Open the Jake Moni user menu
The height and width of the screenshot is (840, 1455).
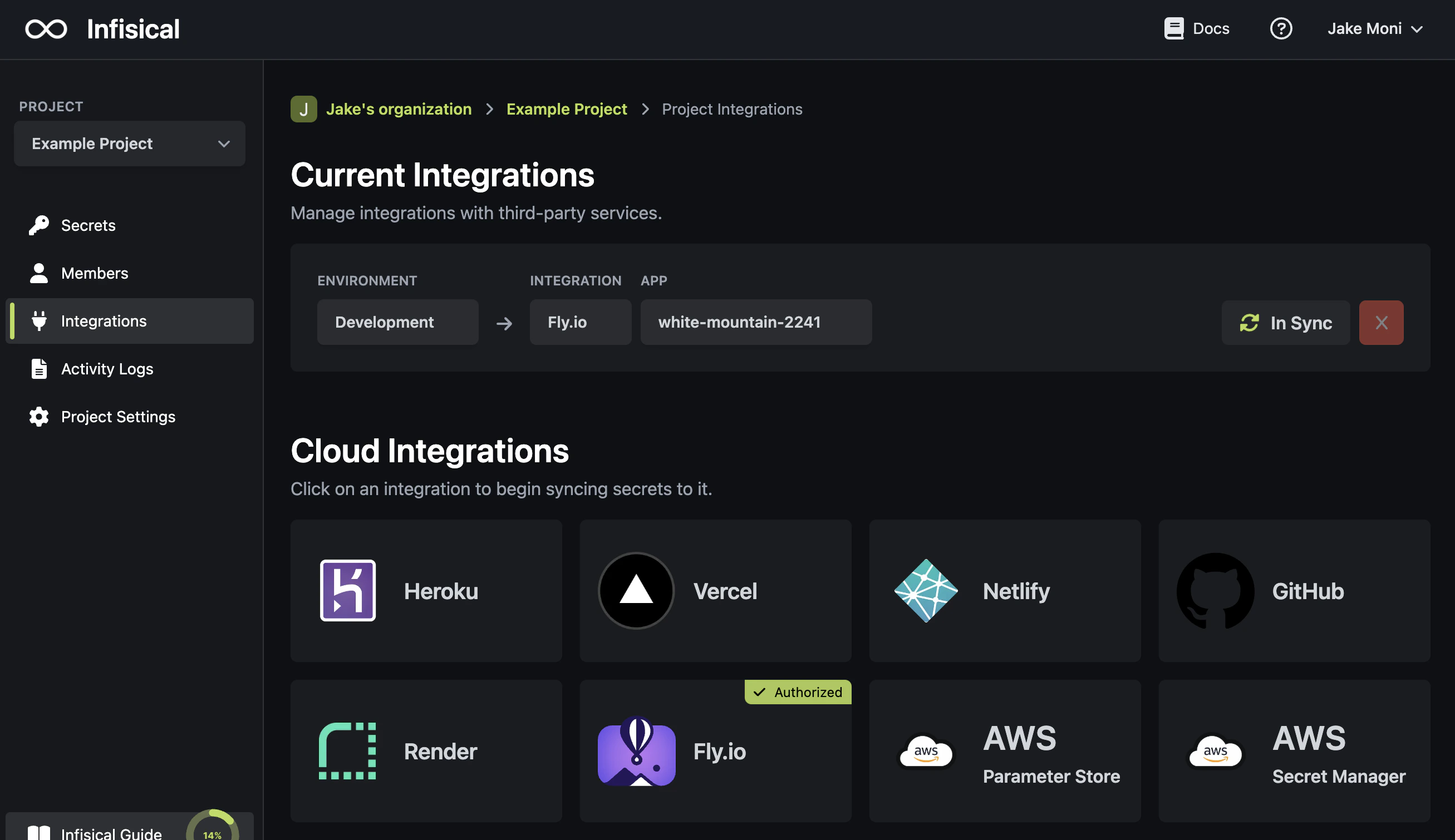pyautogui.click(x=1375, y=28)
